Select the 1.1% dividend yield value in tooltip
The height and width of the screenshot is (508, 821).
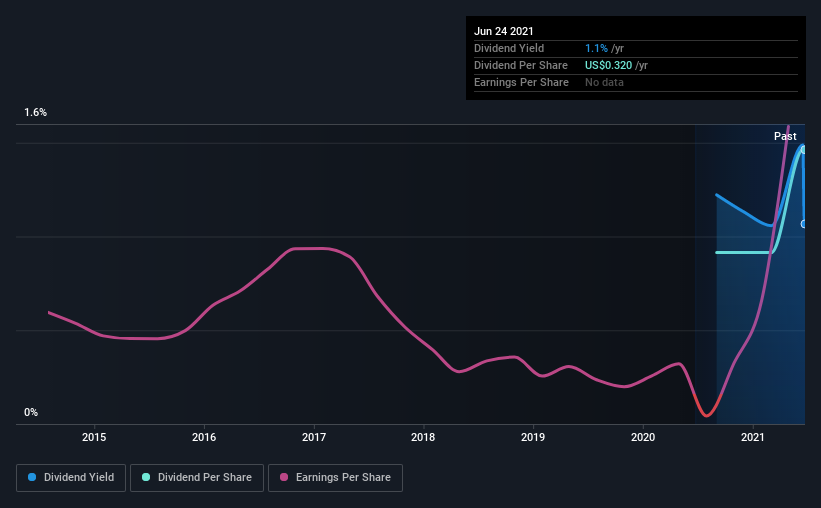pyautogui.click(x=595, y=48)
